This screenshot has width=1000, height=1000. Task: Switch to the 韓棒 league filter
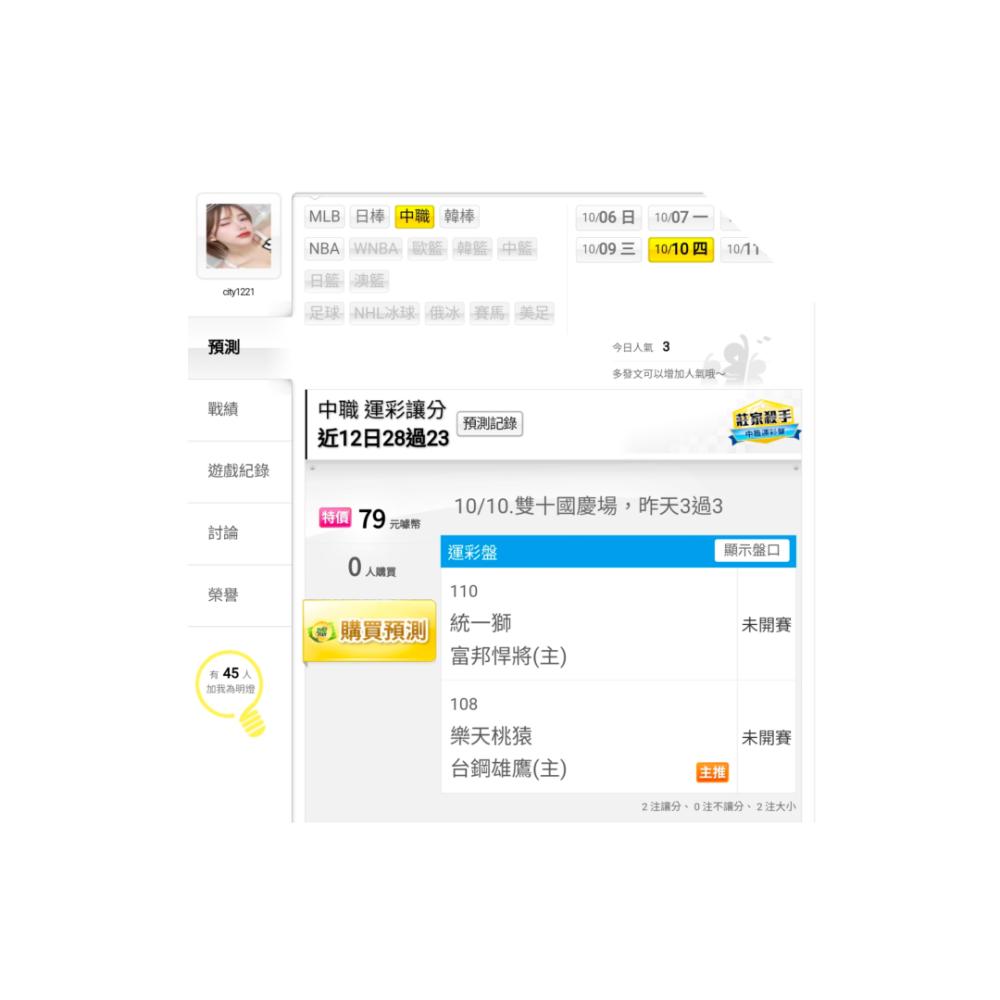[459, 217]
